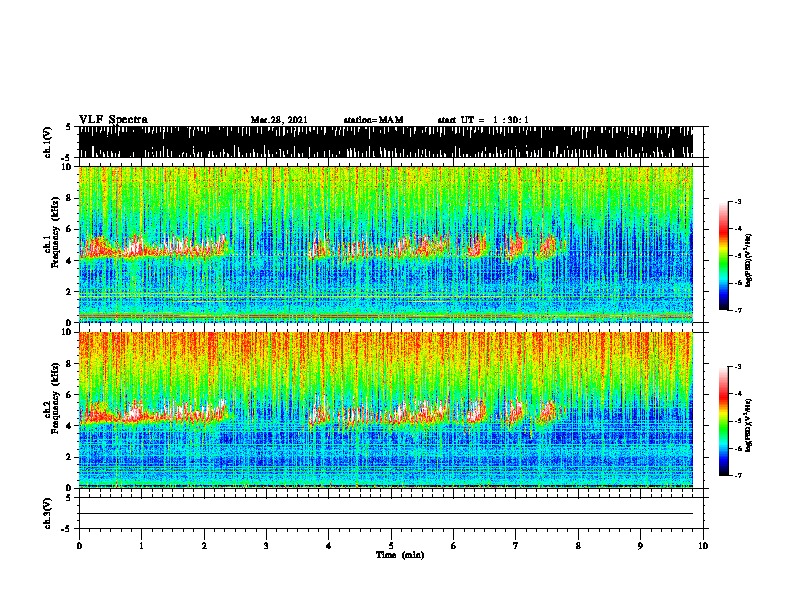Image resolution: width=792 pixels, height=612 pixels.
Task: Click the flat ch.3 voltage trace line
Action: point(386,514)
